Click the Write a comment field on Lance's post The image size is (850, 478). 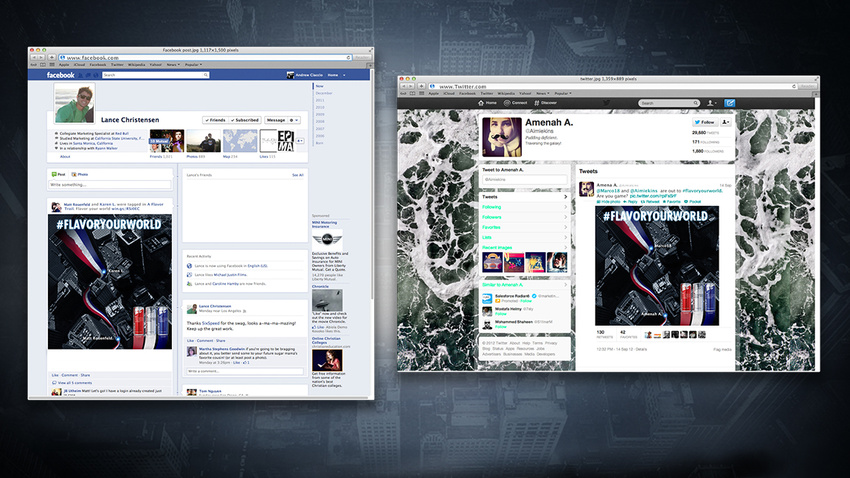point(244,371)
